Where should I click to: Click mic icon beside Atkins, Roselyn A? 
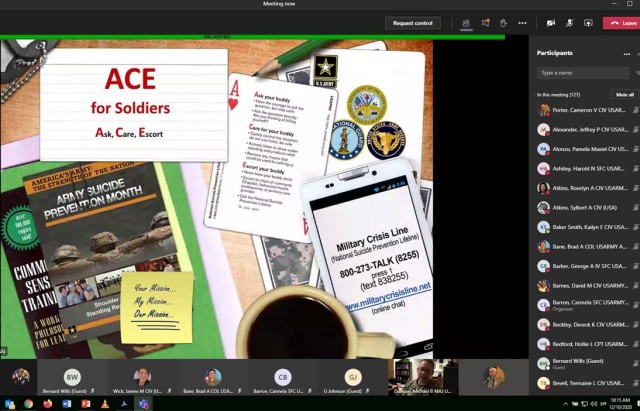point(636,188)
